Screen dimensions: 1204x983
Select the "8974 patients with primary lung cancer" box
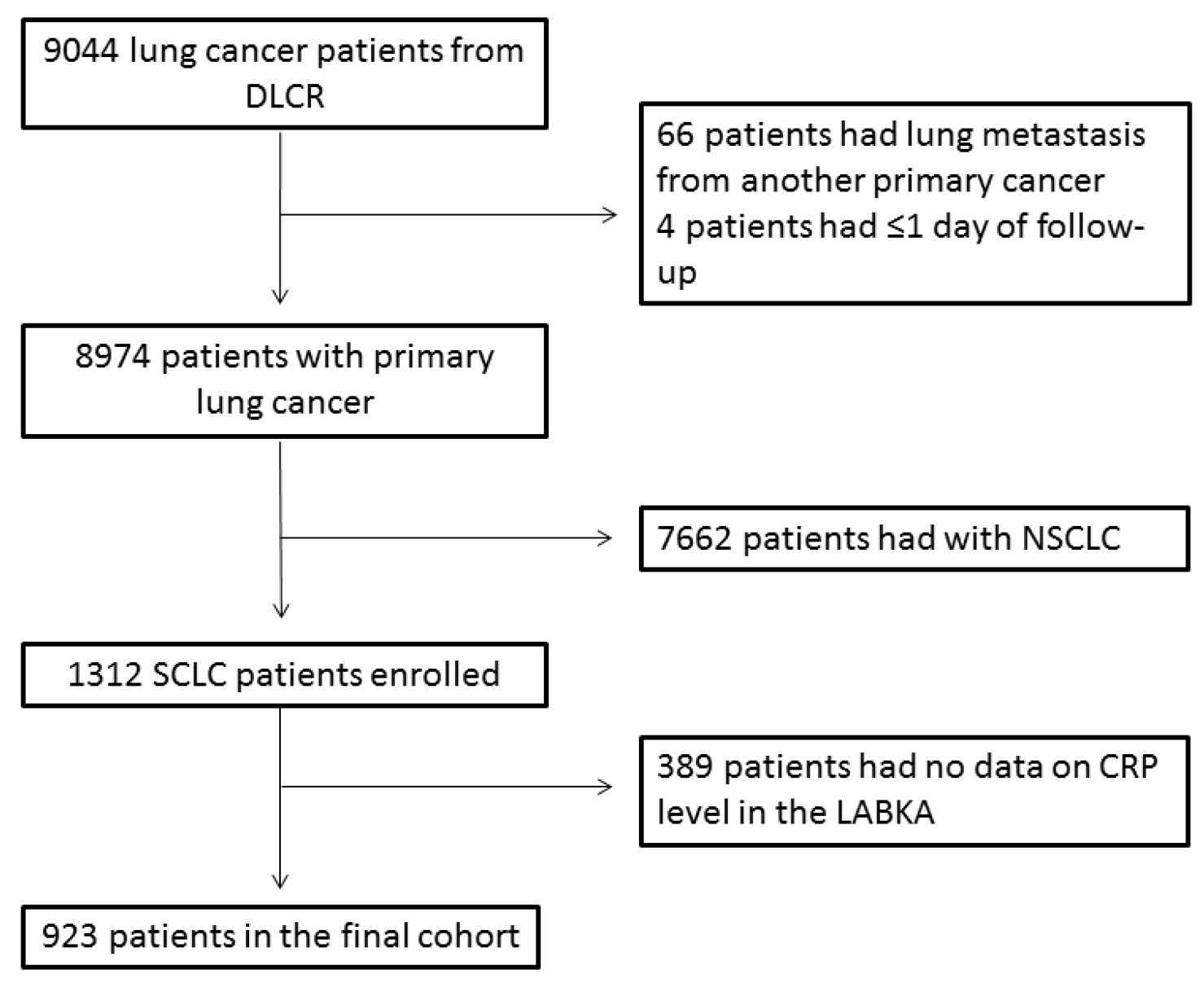284,380
